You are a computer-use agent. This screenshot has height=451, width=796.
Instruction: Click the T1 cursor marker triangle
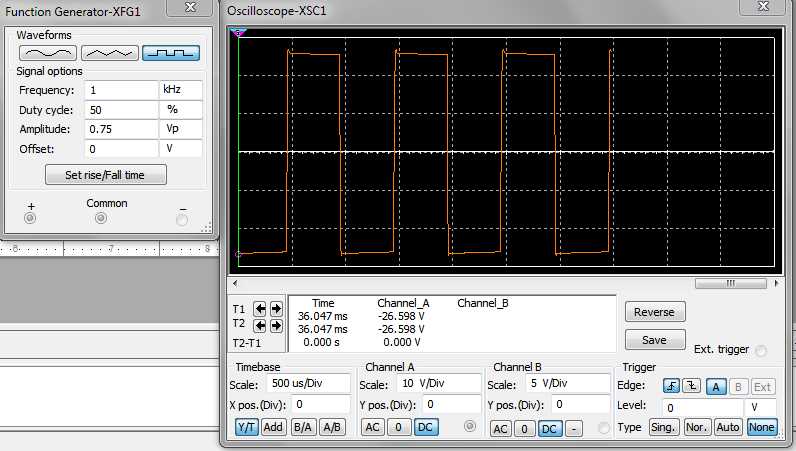pos(238,33)
